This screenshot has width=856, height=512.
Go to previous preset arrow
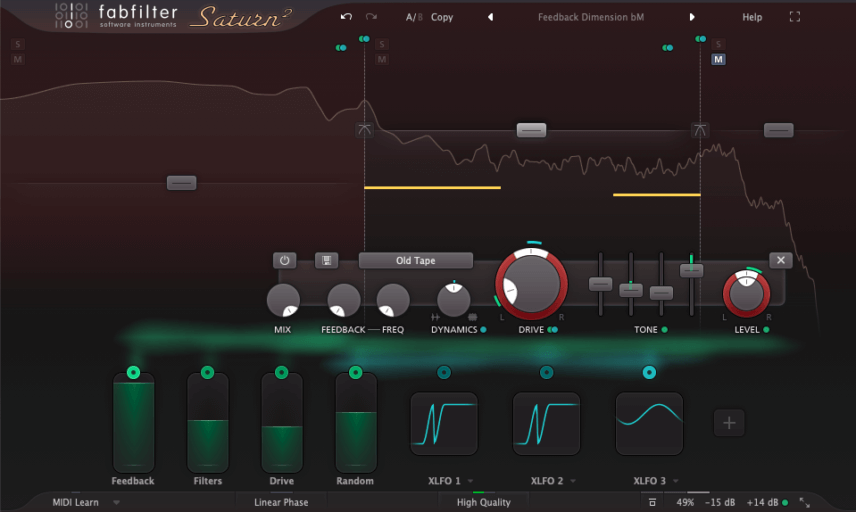coord(490,17)
